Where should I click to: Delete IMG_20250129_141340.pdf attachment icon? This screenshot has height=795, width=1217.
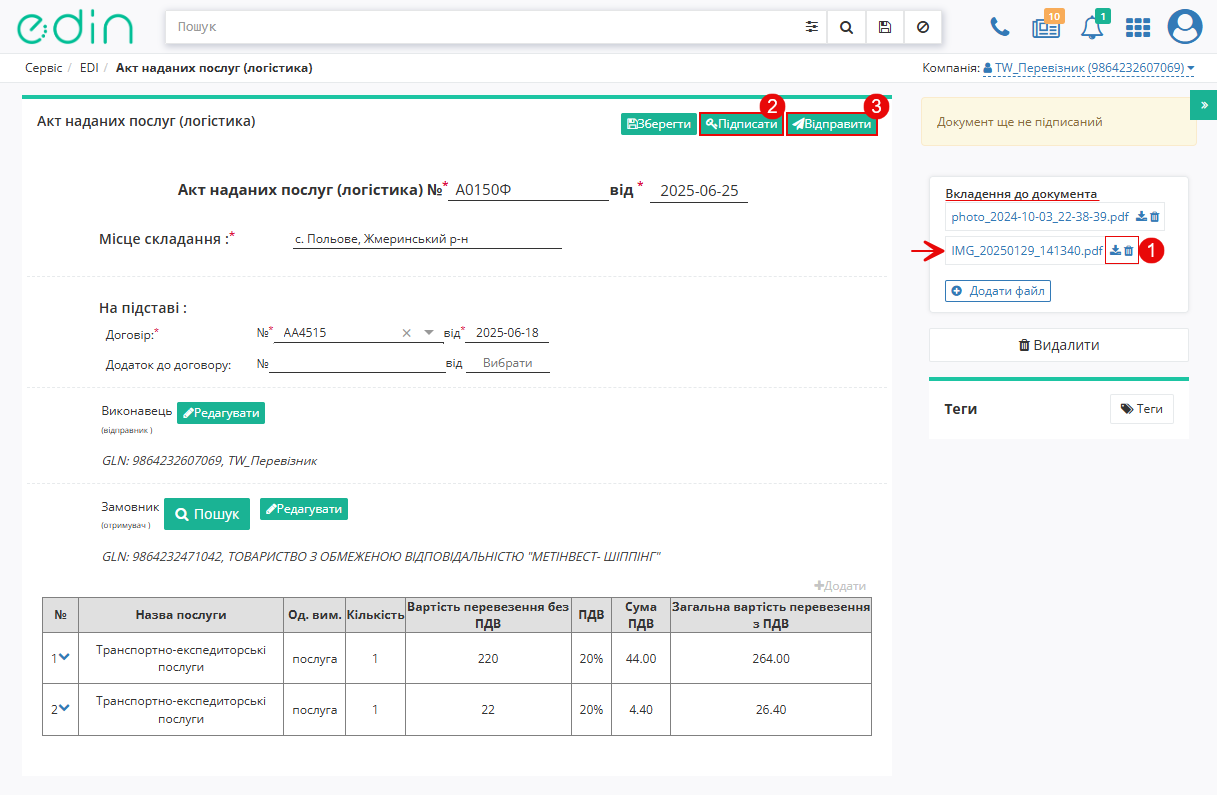pyautogui.click(x=1129, y=250)
